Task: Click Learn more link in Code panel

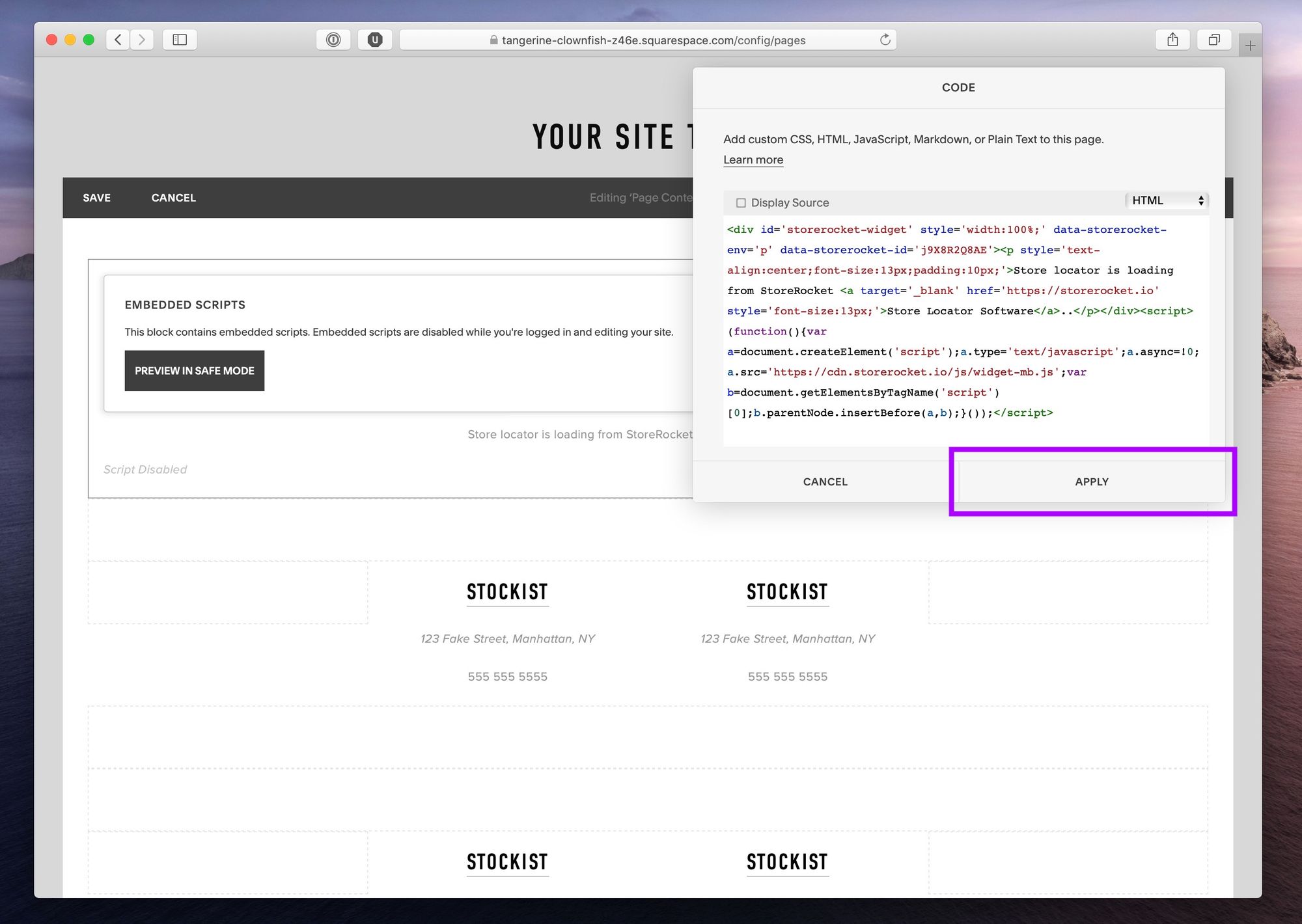Action: pos(753,159)
